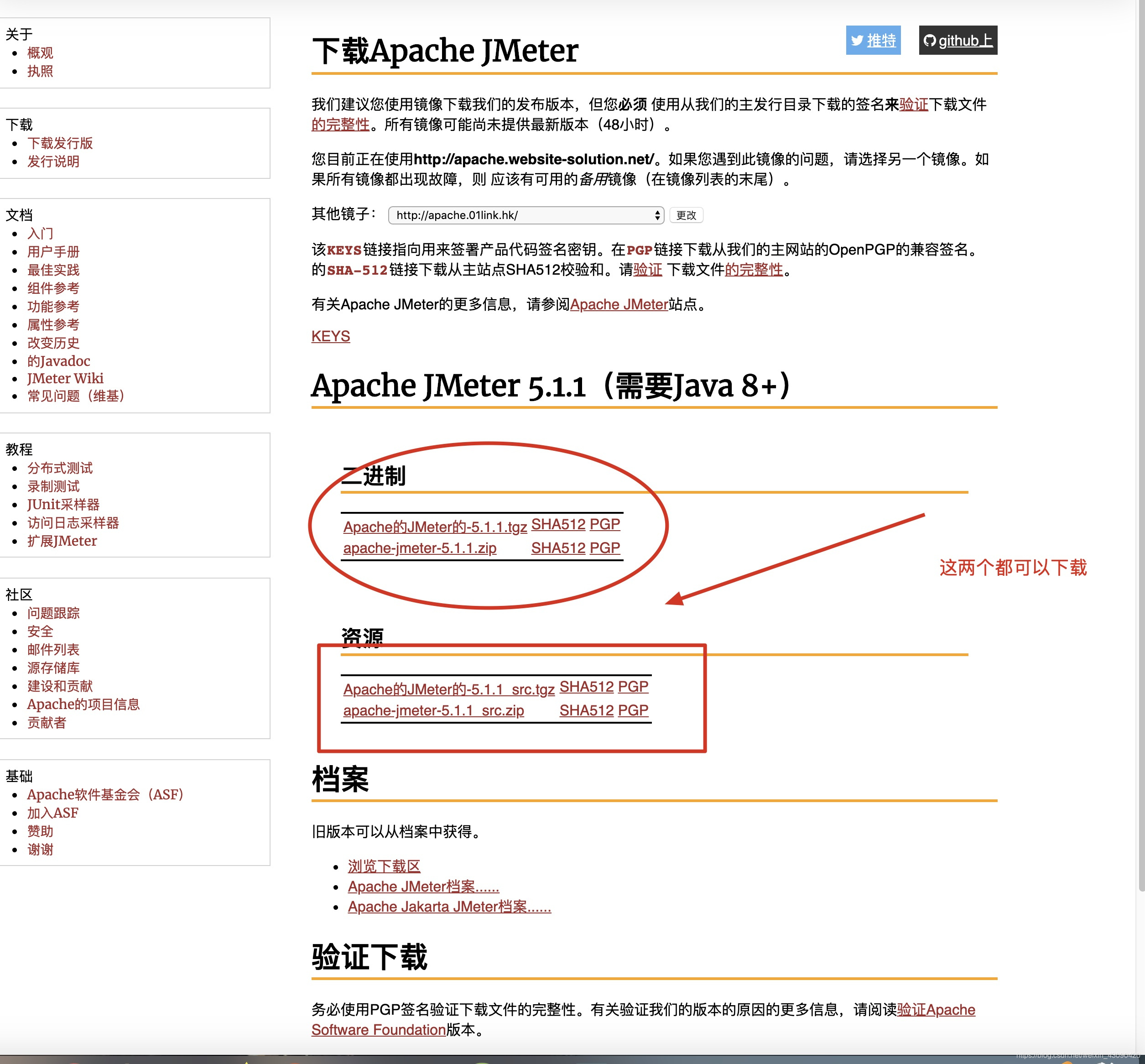Open PGP for the 5.1.1_src.tgz source
This screenshot has width=1145, height=1064.
[633, 687]
